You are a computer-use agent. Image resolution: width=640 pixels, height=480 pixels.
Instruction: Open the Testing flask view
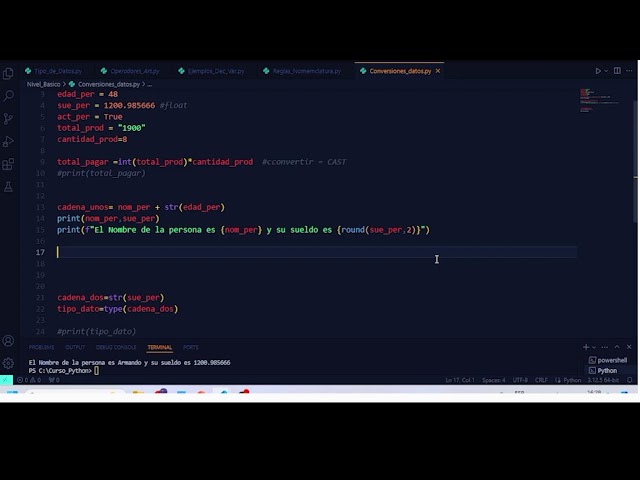(8, 187)
